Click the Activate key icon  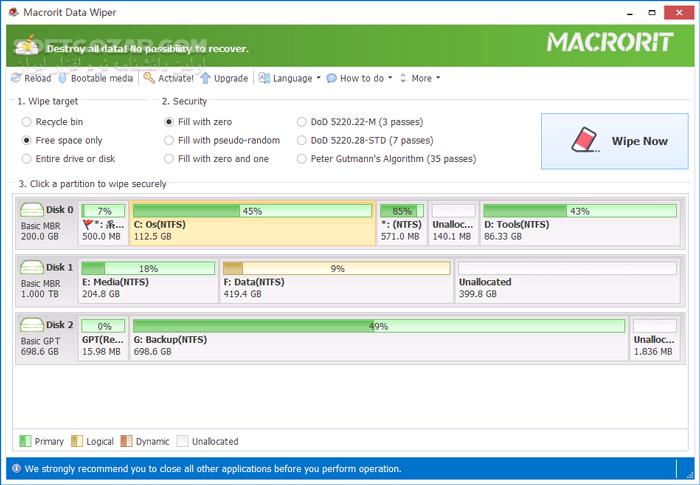149,78
